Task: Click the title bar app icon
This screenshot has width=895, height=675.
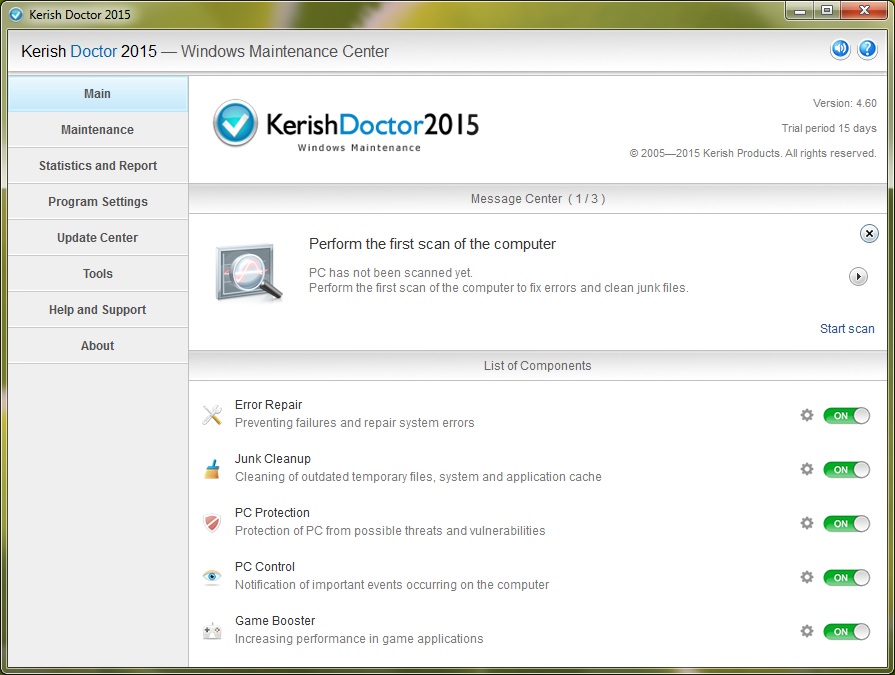Action: tap(16, 14)
